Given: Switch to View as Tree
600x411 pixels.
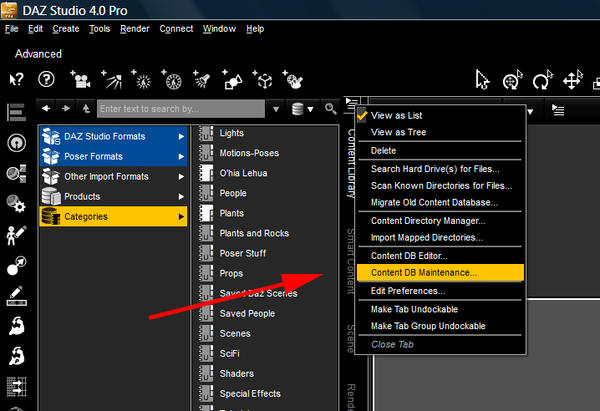Looking at the screenshot, I should [398, 132].
